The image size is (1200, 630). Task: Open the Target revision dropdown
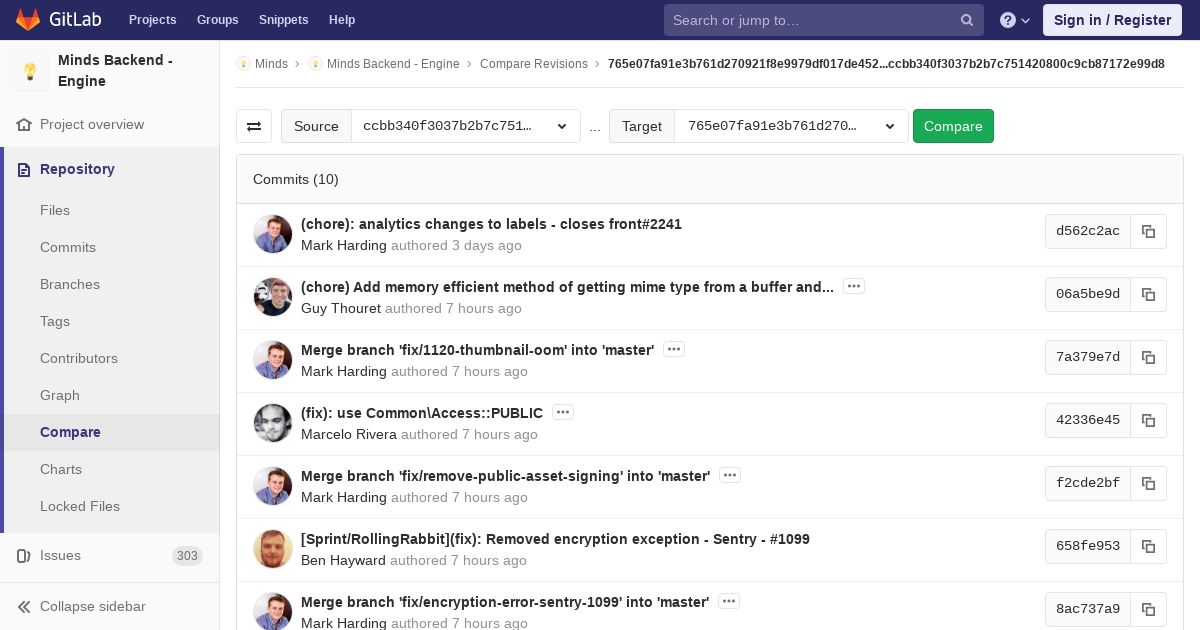791,126
